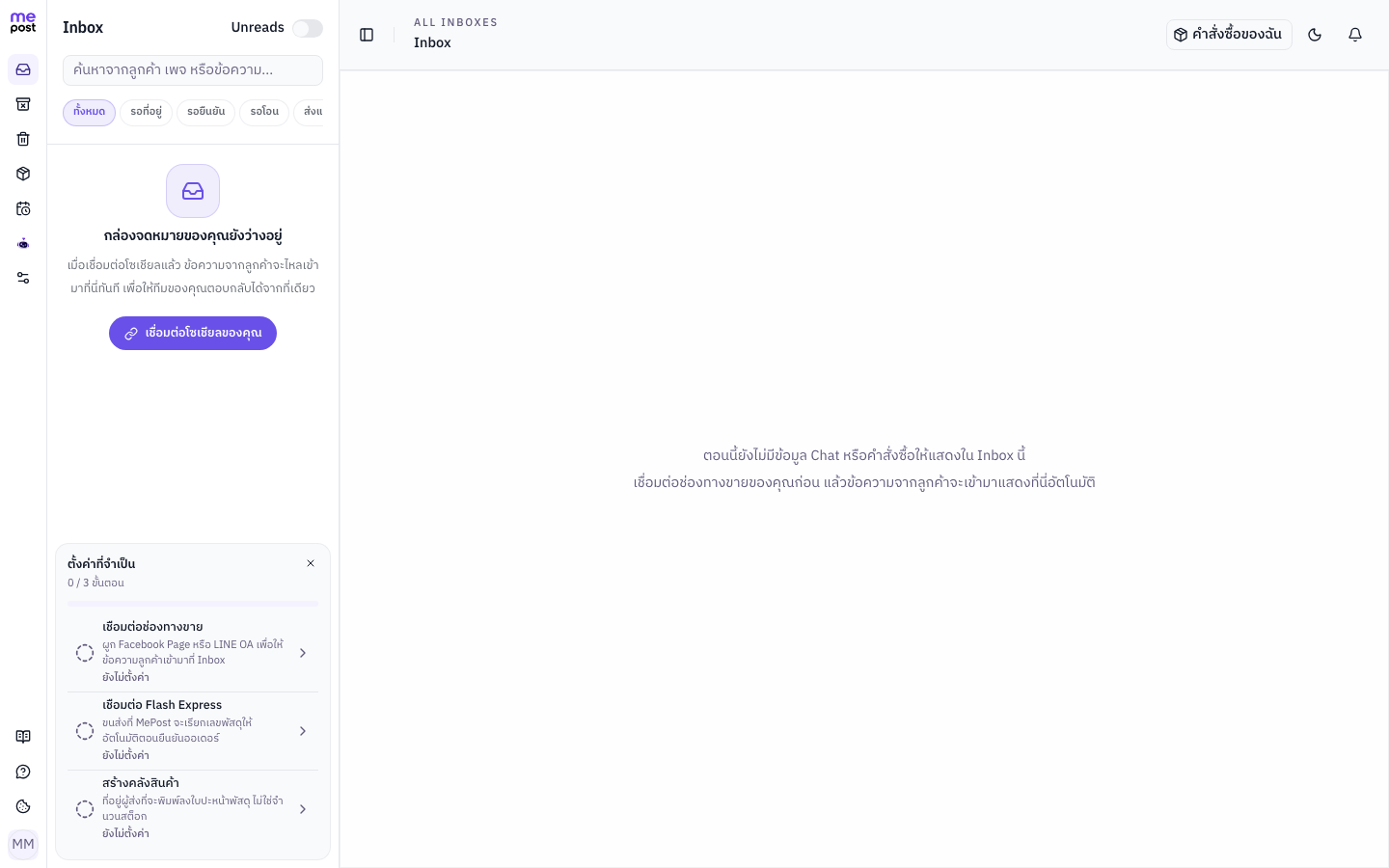Select the รอโอน filter chip
The height and width of the screenshot is (868, 1389).
pyautogui.click(x=264, y=113)
